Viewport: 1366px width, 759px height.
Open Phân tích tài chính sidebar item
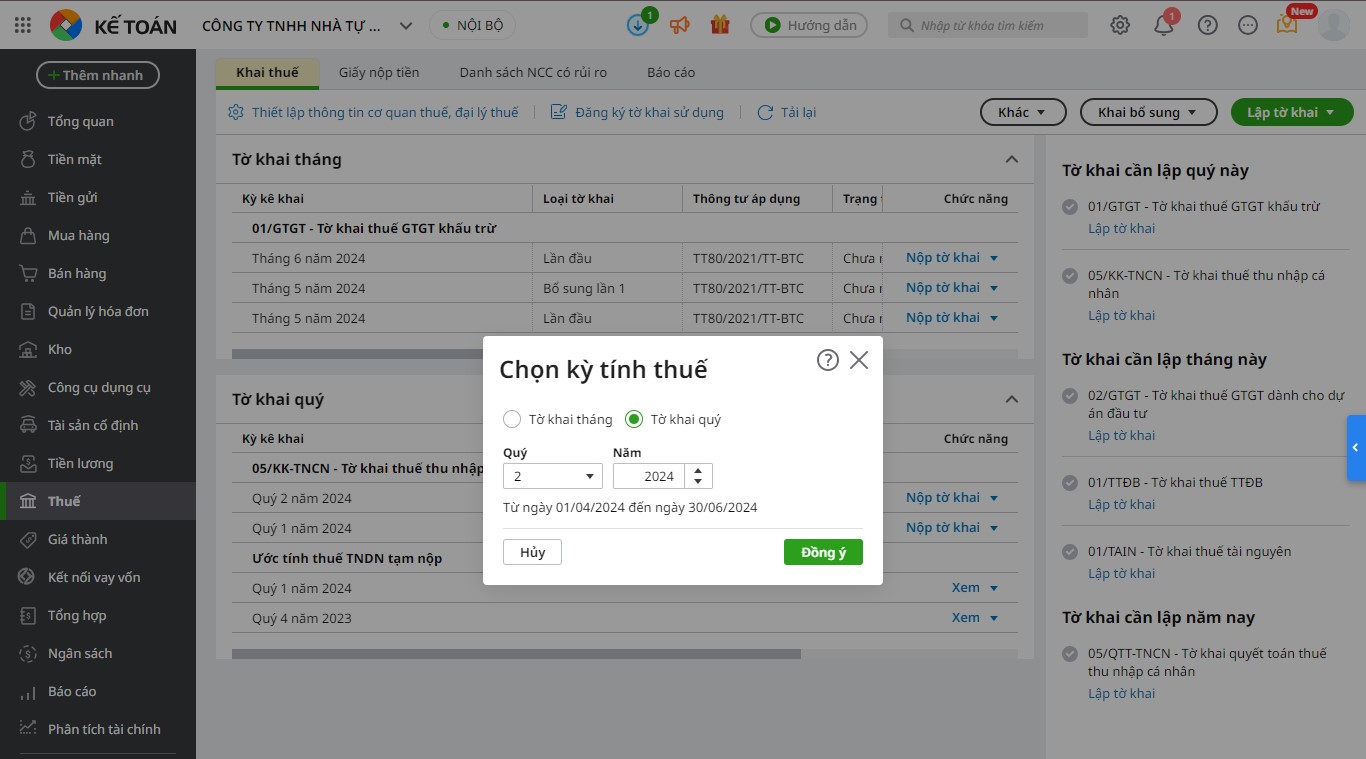(98, 729)
